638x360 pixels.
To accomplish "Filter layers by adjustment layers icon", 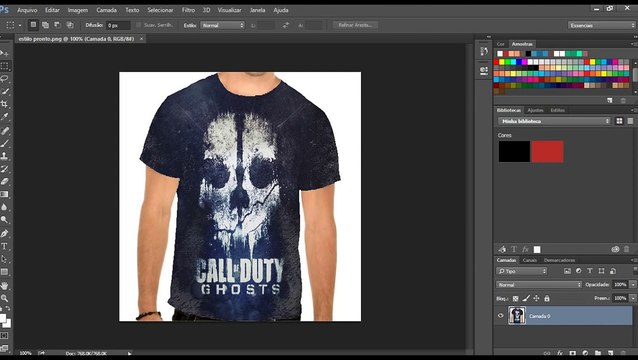I will 579,271.
